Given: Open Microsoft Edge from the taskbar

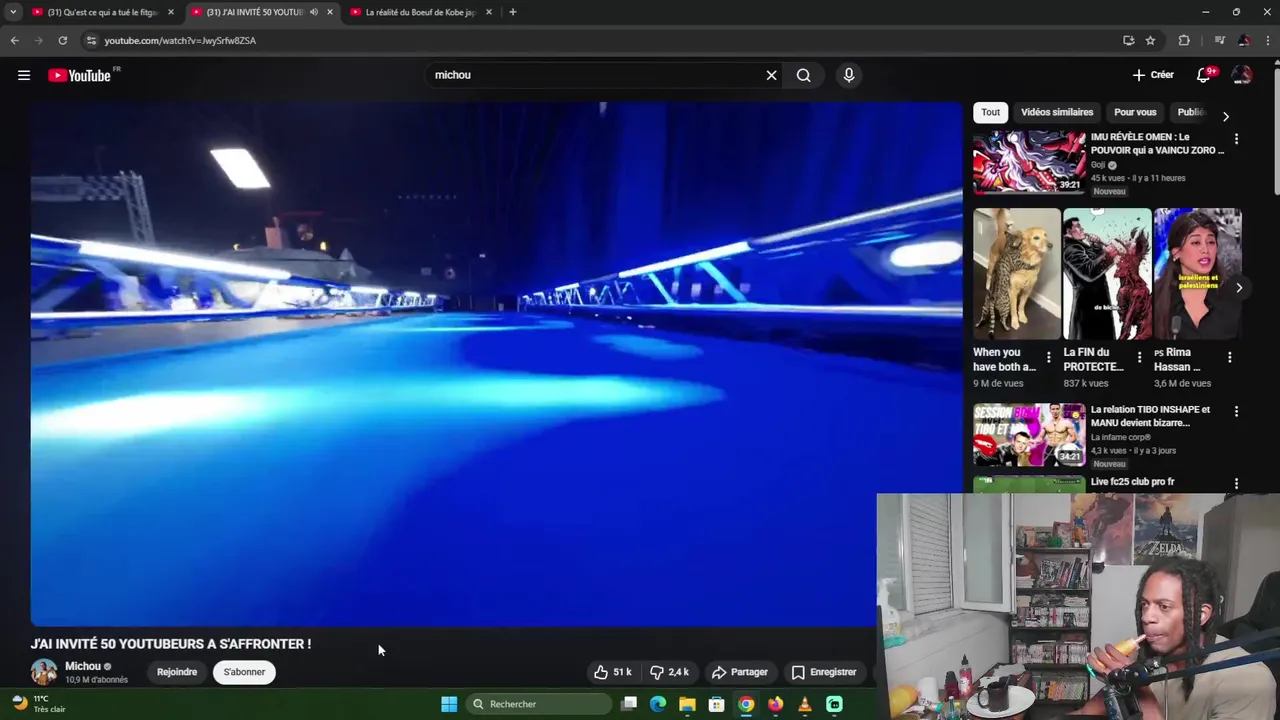Looking at the screenshot, I should click(x=658, y=704).
